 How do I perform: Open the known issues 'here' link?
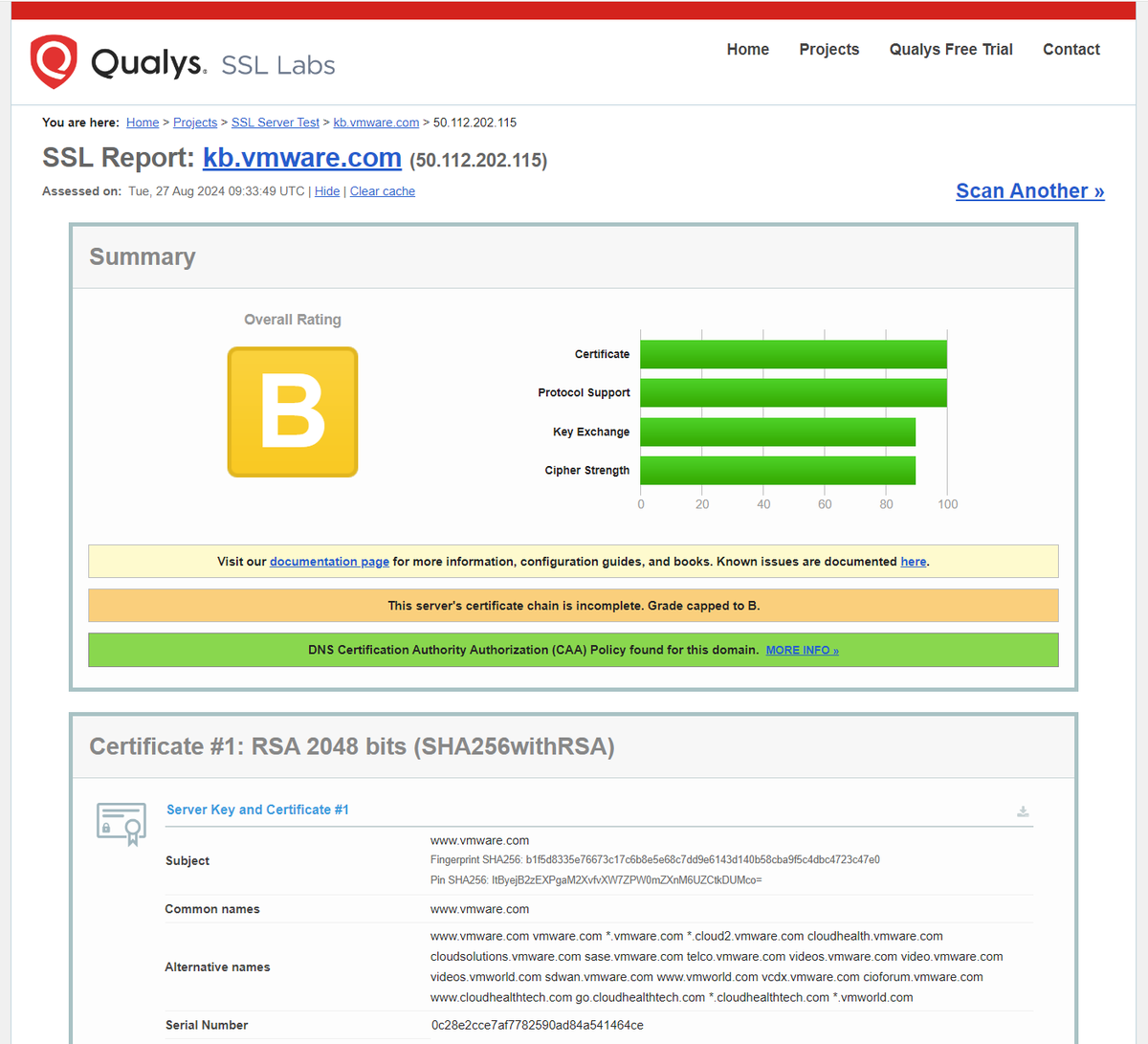[914, 562]
